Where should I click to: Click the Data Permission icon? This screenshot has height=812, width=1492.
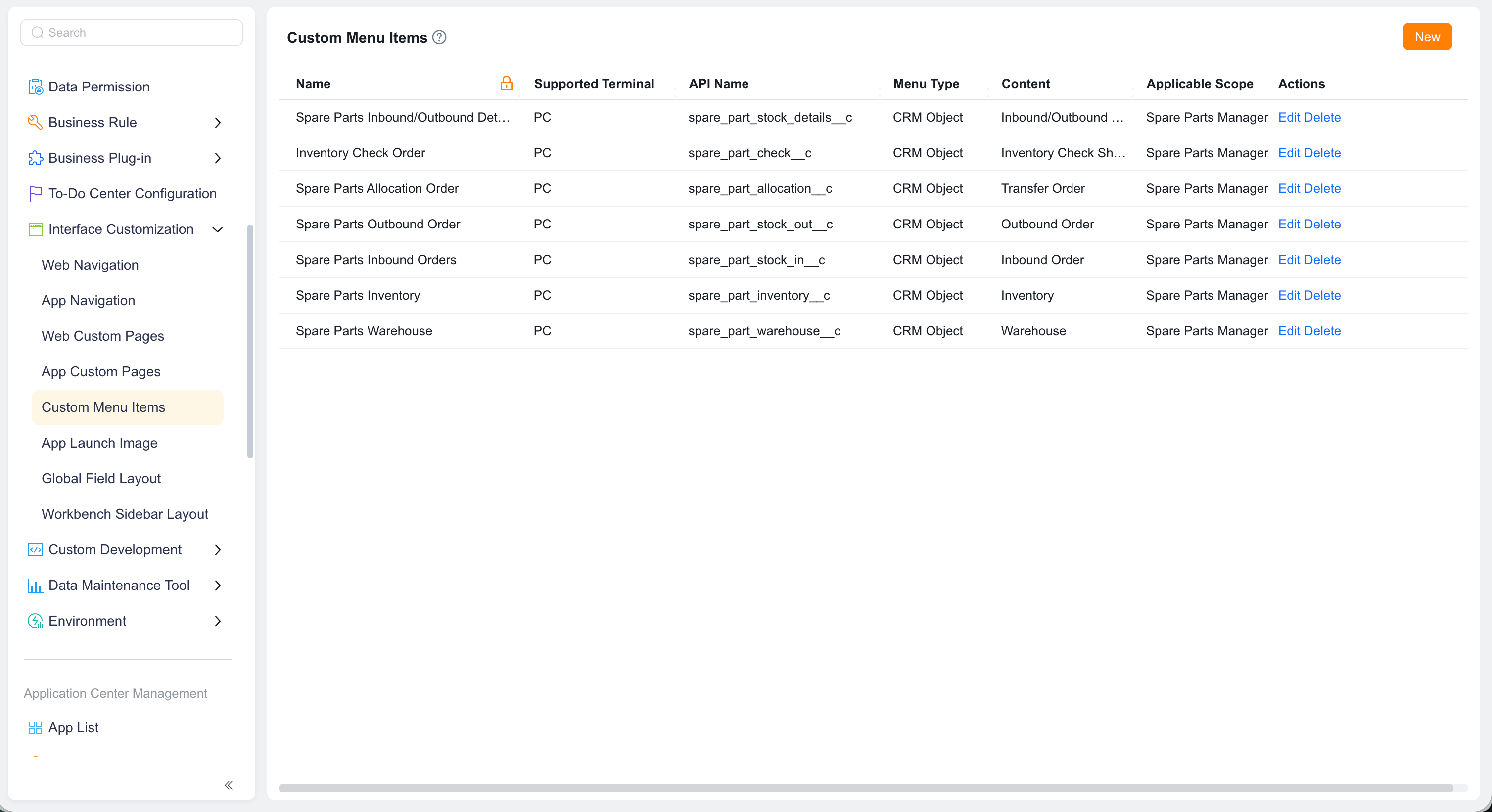pos(35,87)
